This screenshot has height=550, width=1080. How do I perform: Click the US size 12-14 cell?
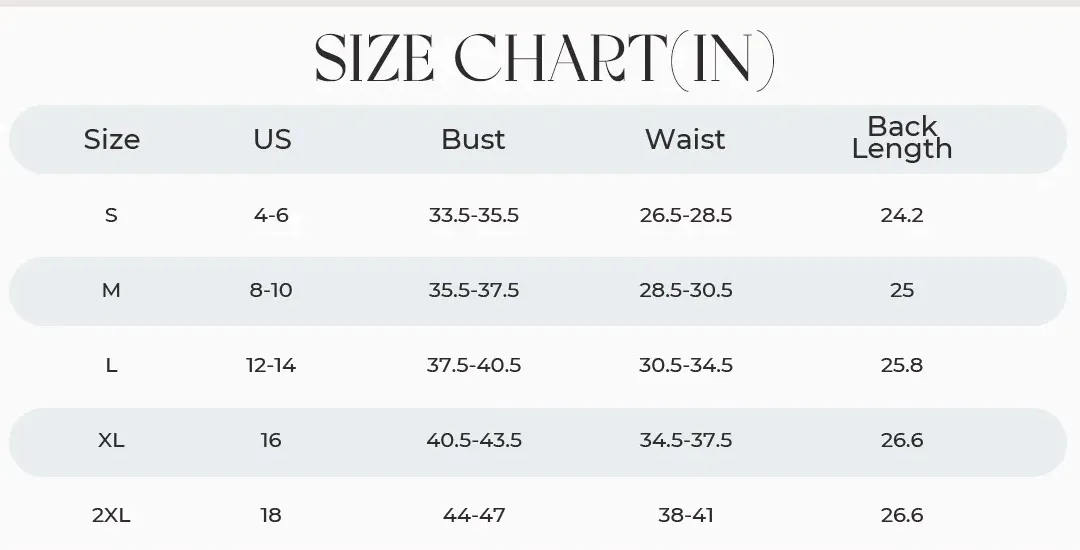click(271, 366)
